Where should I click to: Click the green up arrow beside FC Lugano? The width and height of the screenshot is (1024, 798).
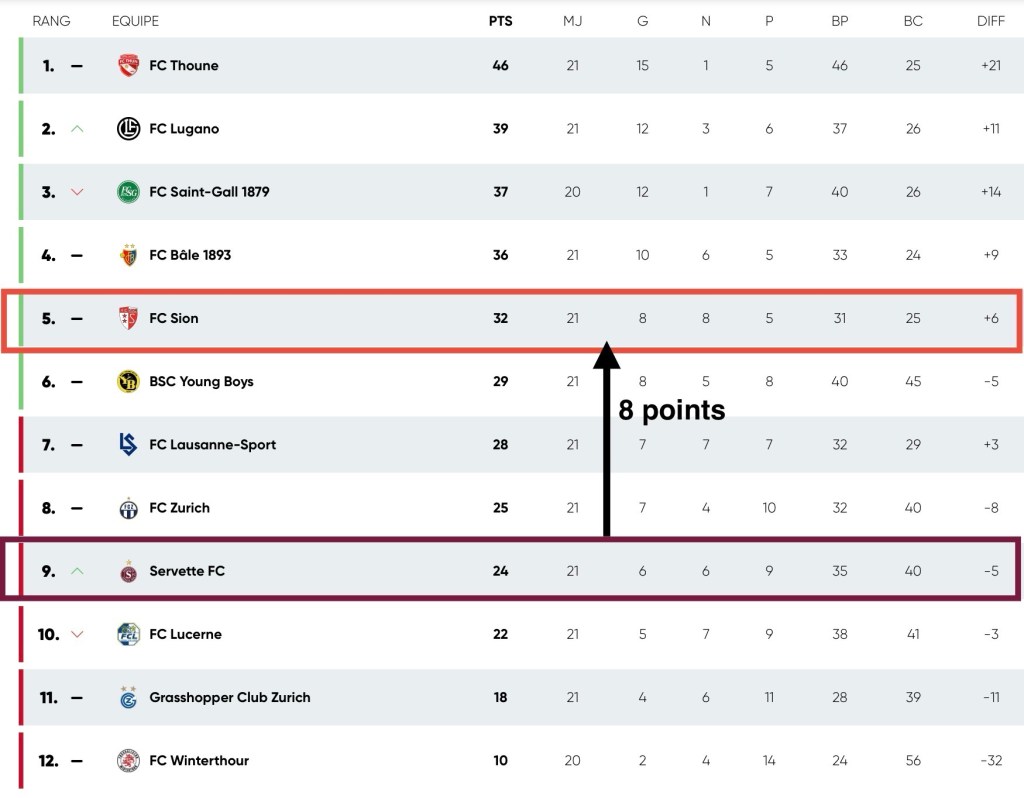point(78,129)
